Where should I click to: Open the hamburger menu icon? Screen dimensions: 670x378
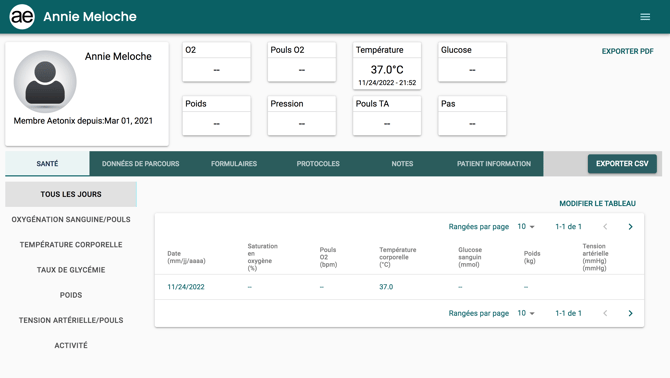pyautogui.click(x=645, y=17)
